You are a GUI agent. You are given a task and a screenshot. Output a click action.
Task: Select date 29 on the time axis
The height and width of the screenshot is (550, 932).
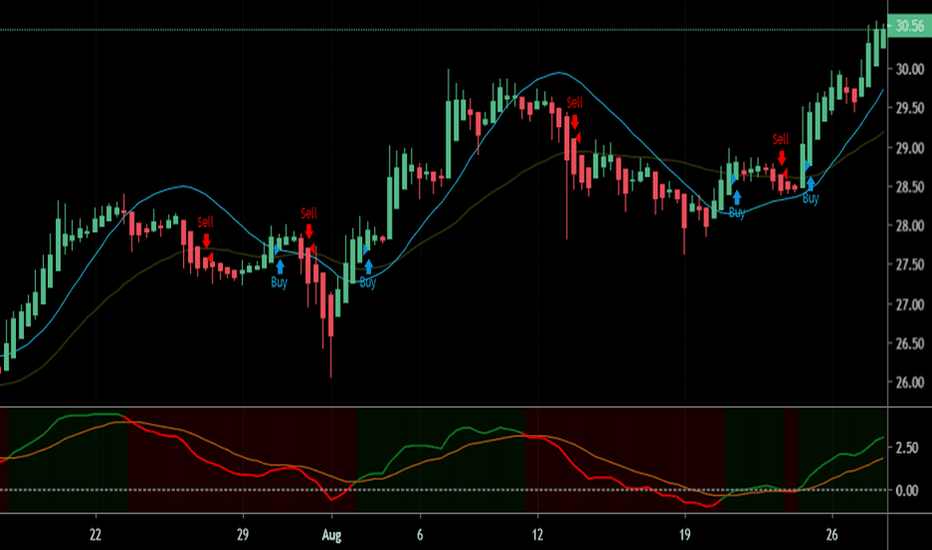point(243,535)
